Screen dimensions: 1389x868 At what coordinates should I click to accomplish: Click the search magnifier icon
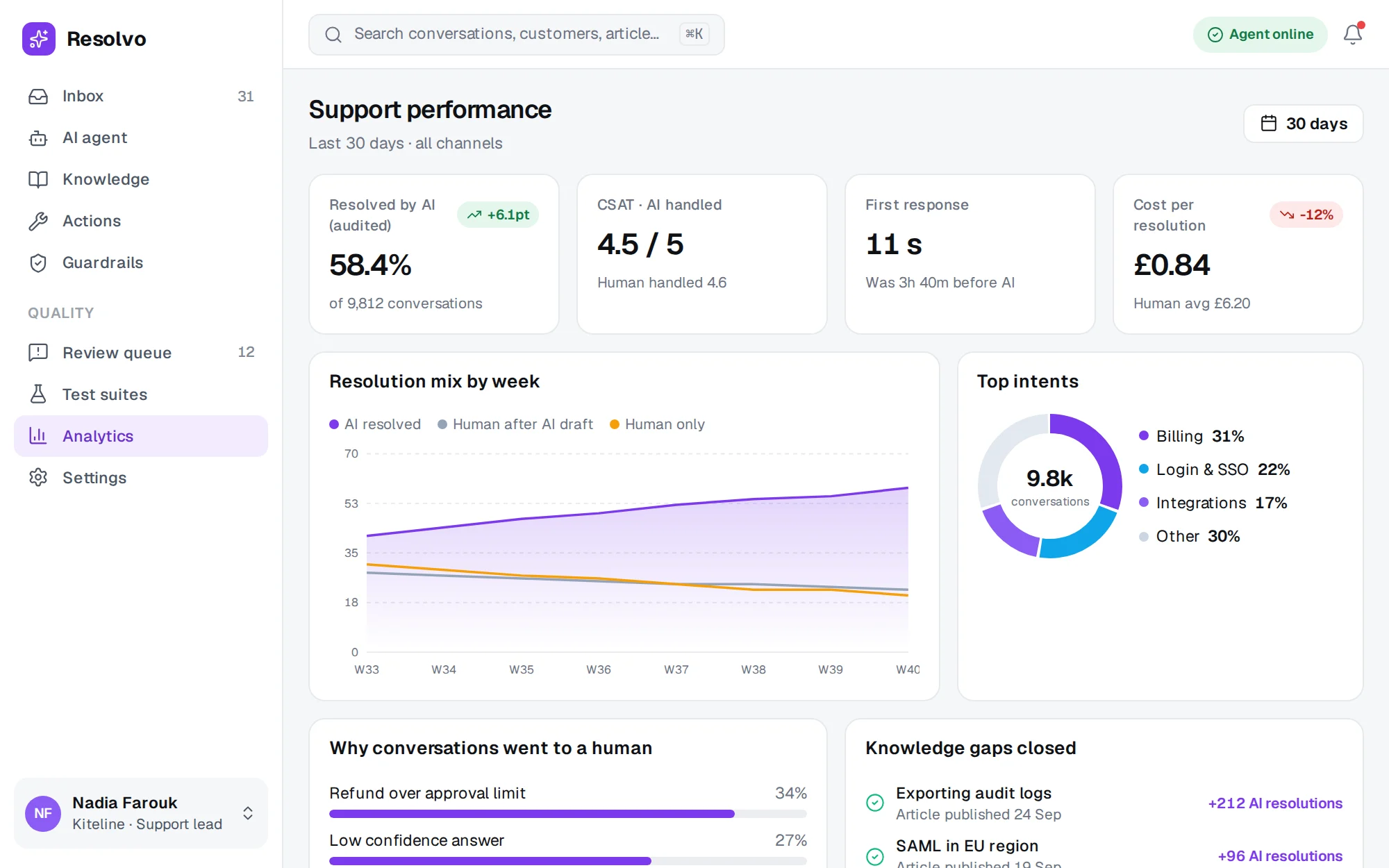coord(333,35)
